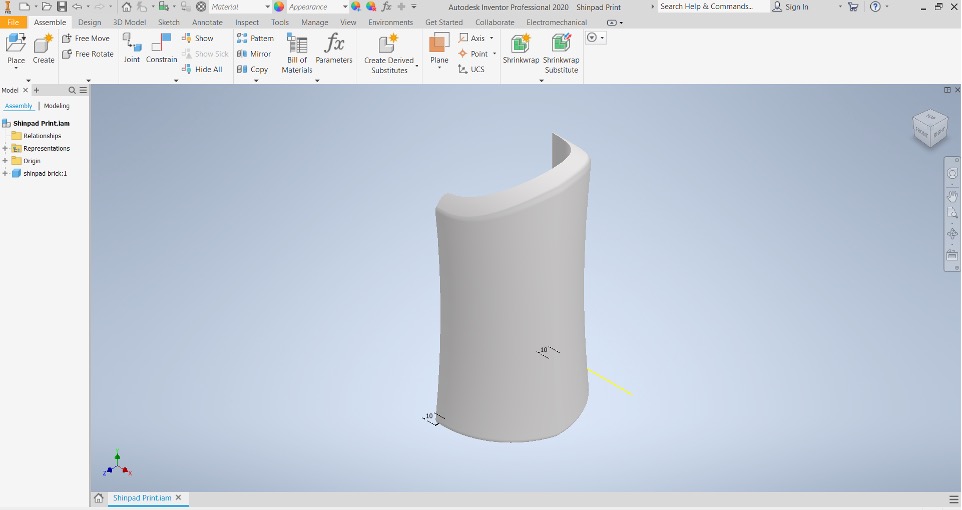Switch to the 3D Model tab

point(129,22)
